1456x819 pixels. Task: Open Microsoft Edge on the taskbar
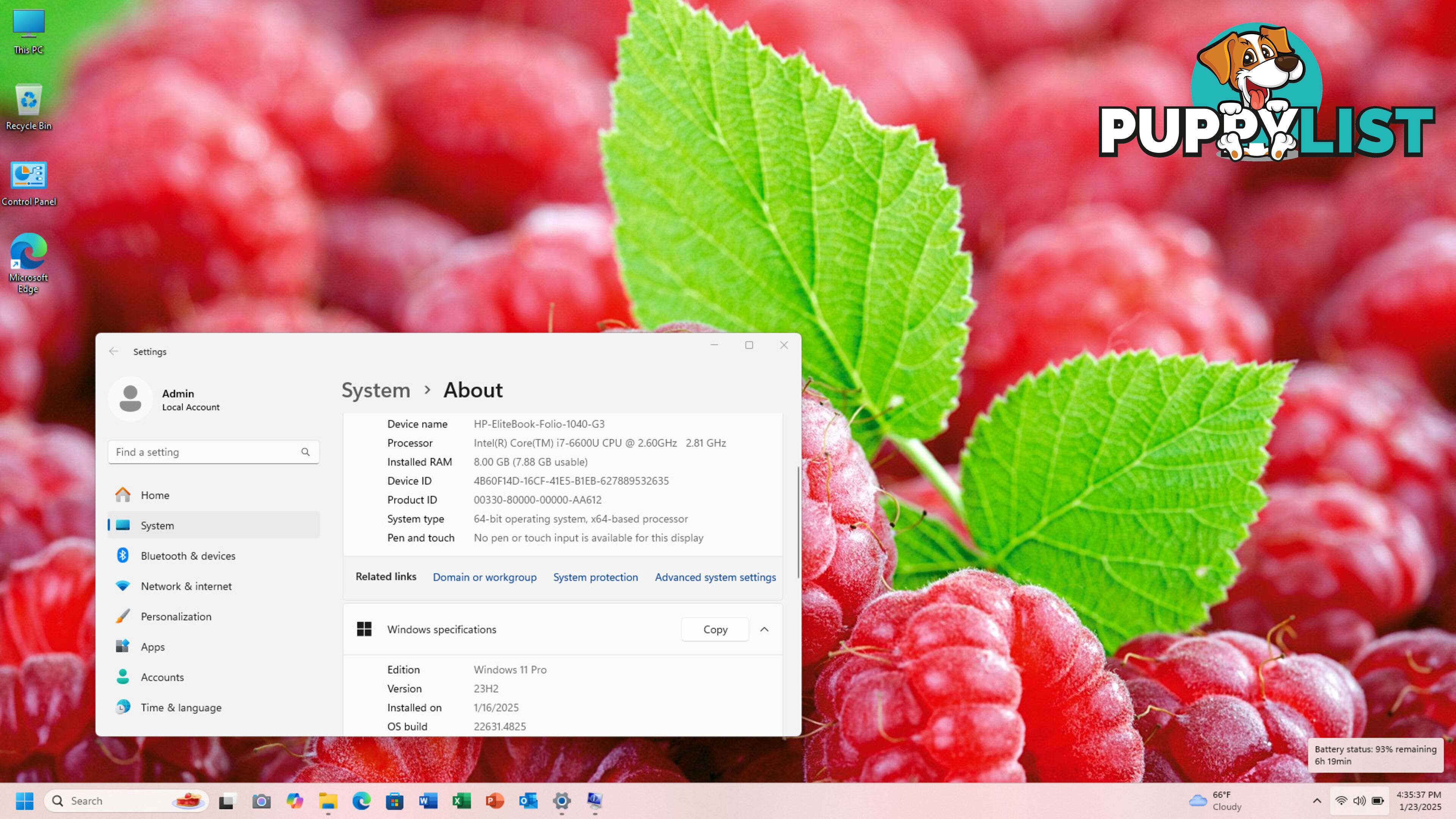coord(361,800)
